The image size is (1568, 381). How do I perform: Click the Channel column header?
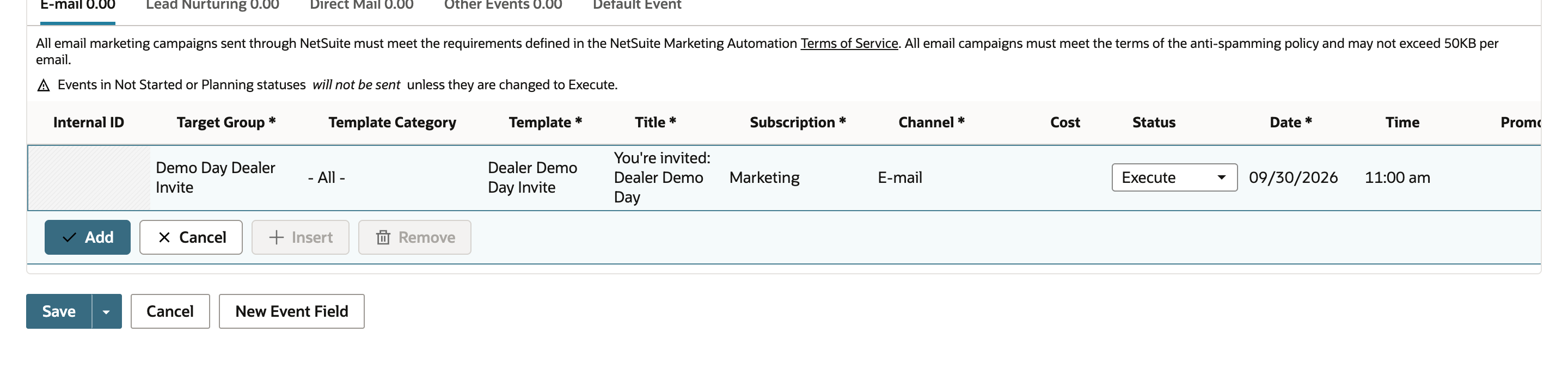click(932, 122)
